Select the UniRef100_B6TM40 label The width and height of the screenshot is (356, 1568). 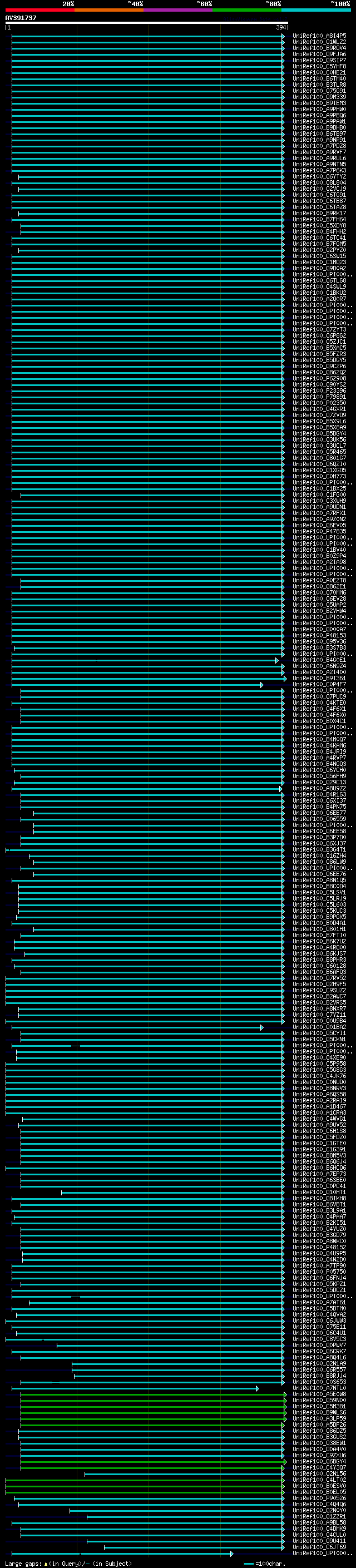(x=319, y=78)
